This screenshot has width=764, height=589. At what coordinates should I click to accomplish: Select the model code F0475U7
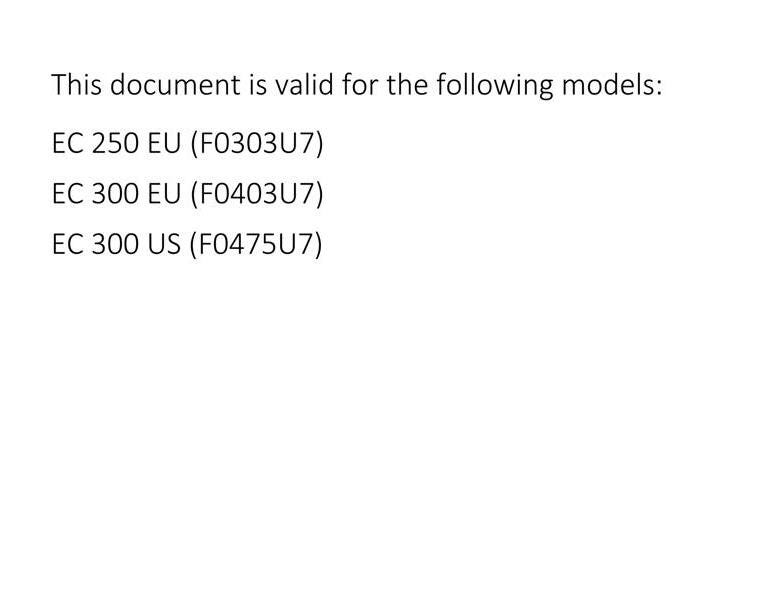pyautogui.click(x=256, y=244)
